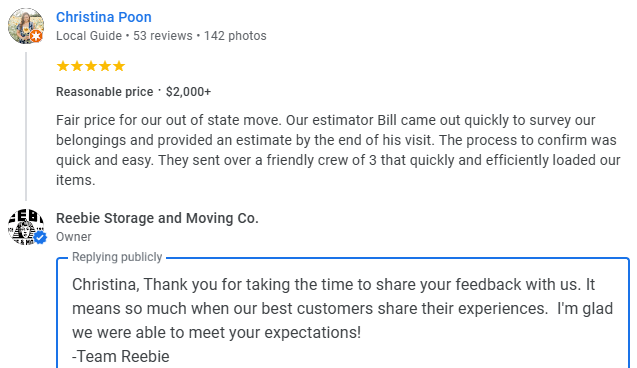Place cursor after -Team Reebie signature
This screenshot has height=368, width=637.
pos(170,356)
